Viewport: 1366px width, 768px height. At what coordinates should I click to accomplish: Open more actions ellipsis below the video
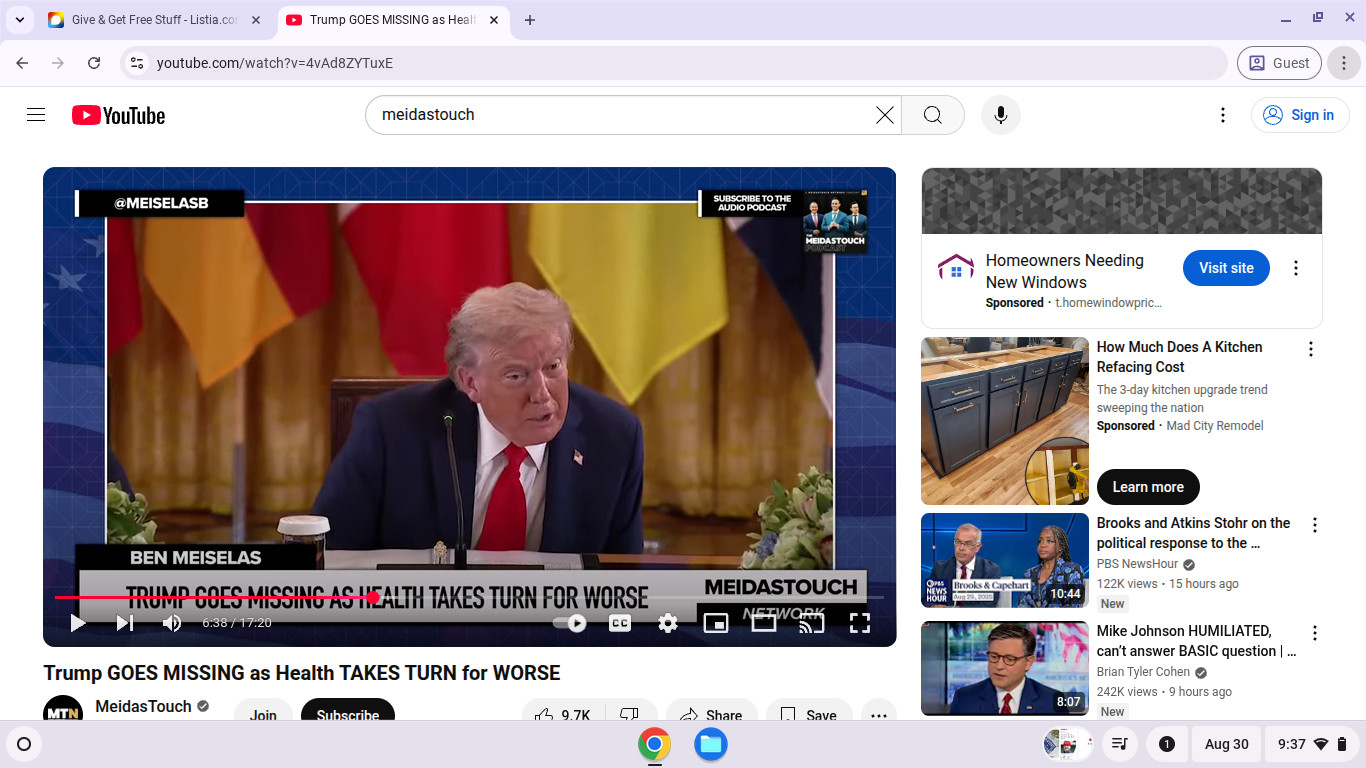click(x=879, y=715)
